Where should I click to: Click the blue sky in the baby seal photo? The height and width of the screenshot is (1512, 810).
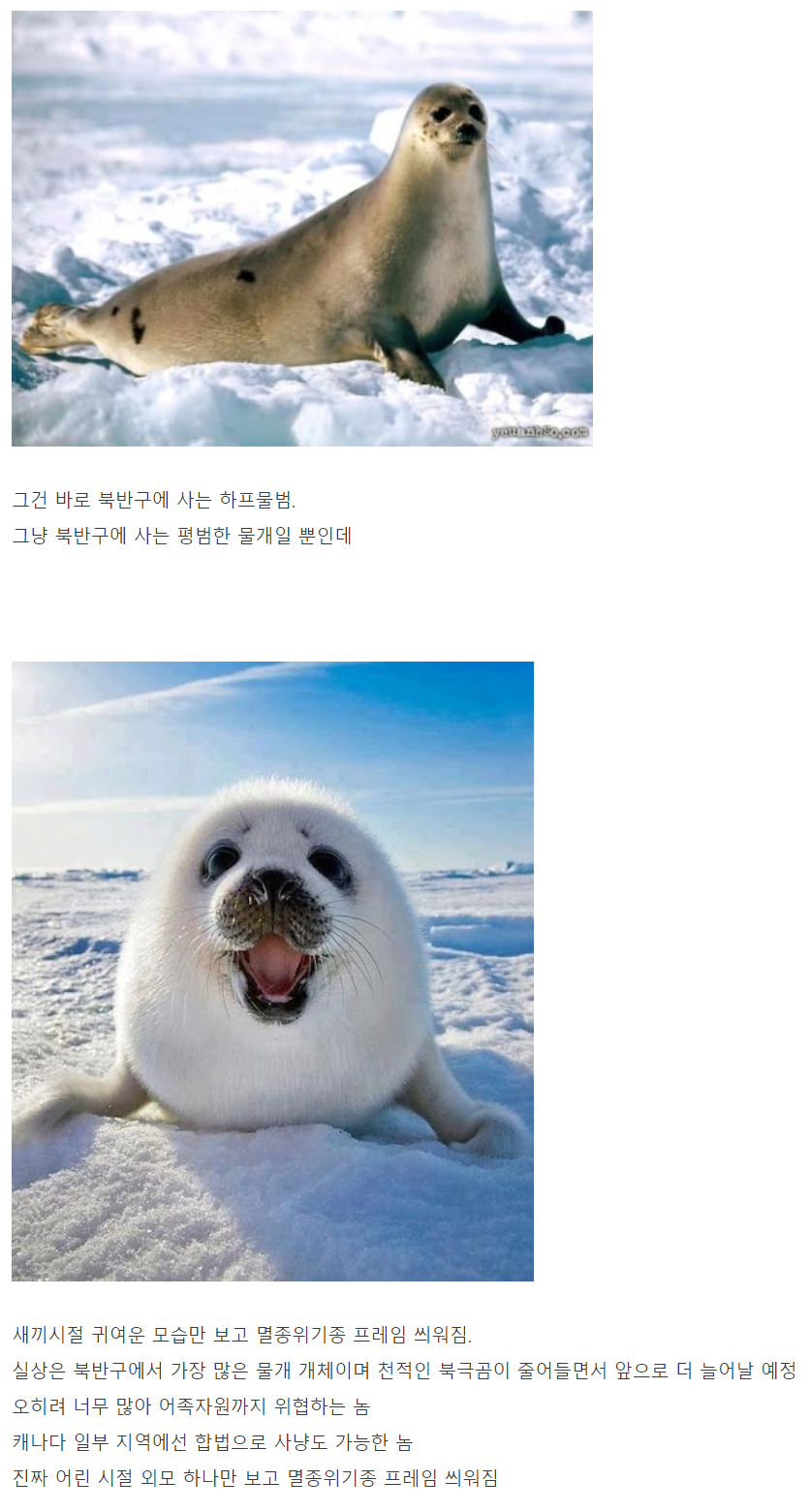(368, 726)
